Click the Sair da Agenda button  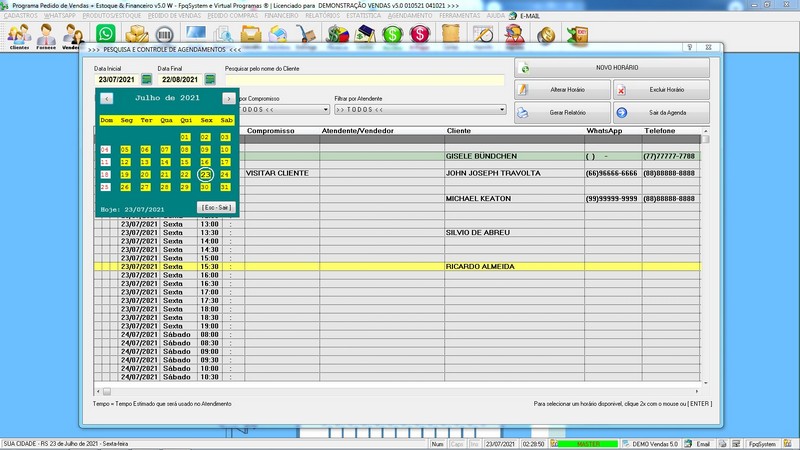[x=661, y=112]
